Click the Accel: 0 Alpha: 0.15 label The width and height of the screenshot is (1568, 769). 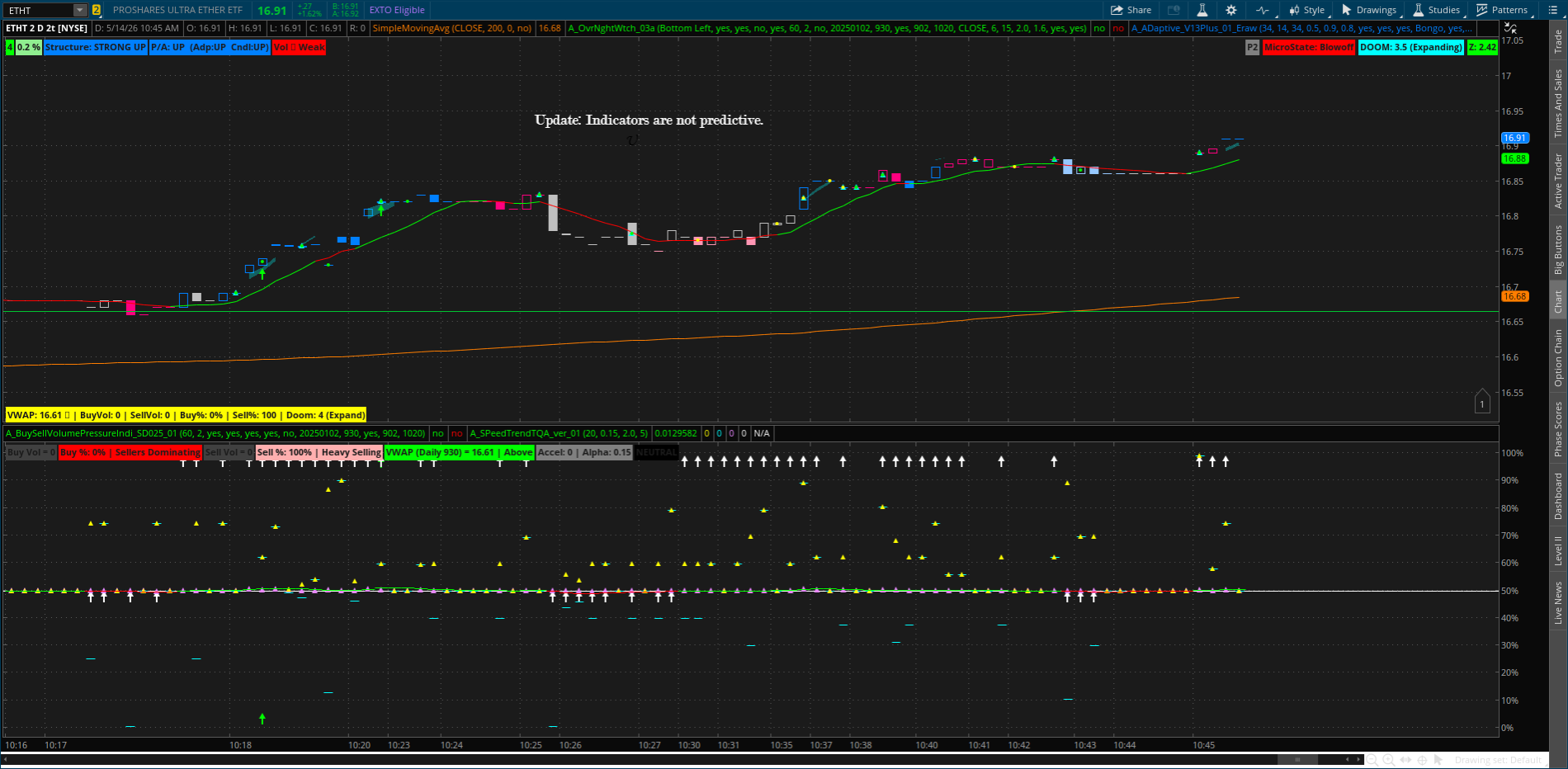click(x=584, y=452)
